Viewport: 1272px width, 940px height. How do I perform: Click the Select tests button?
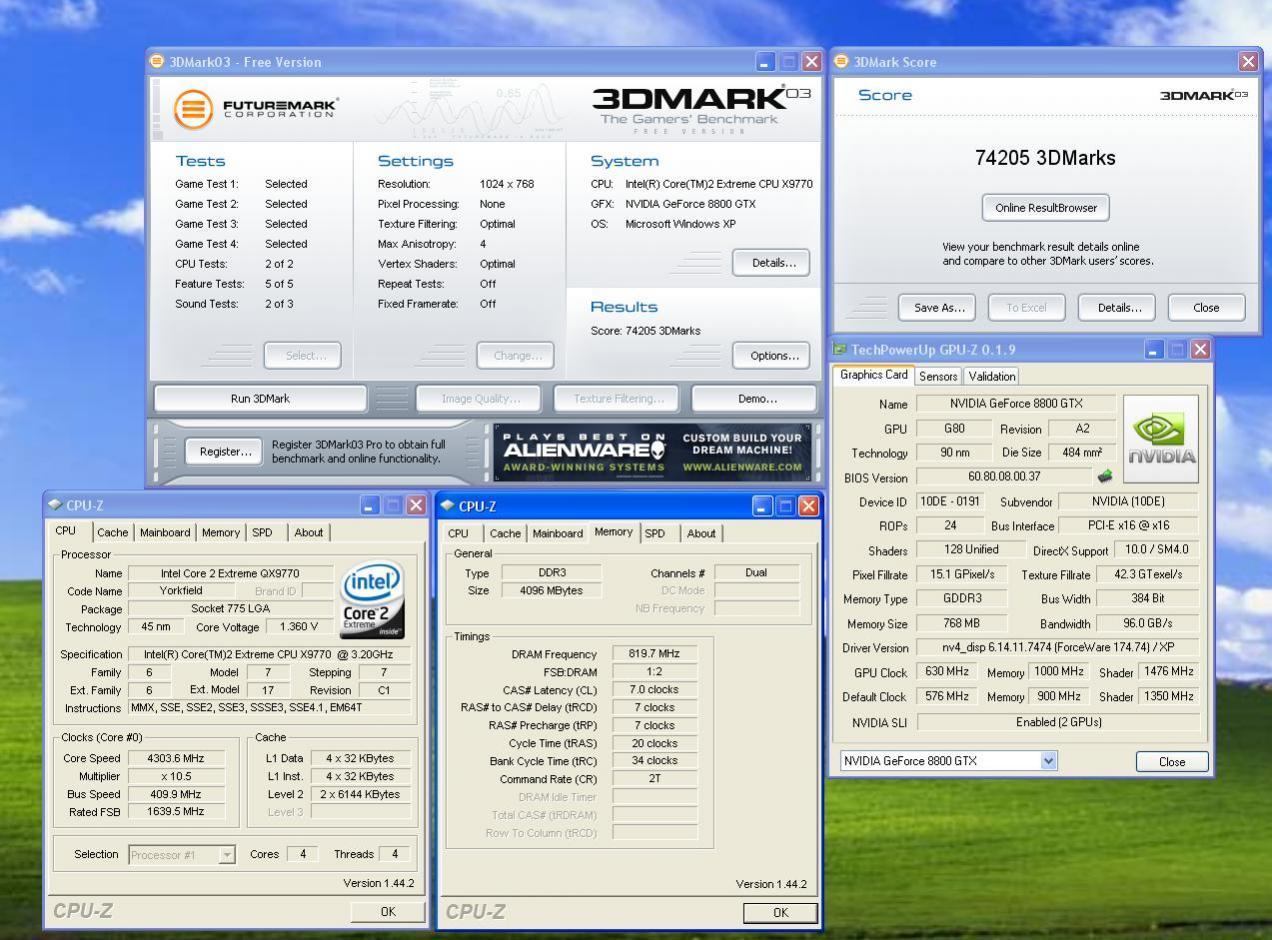(x=302, y=355)
